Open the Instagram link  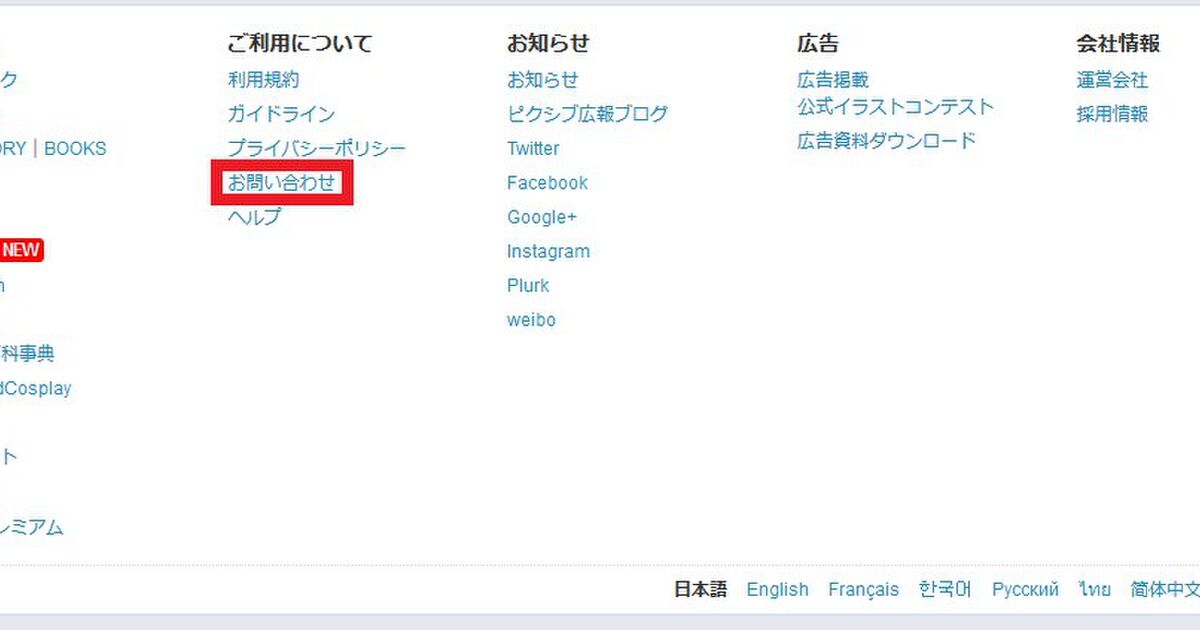coord(548,251)
